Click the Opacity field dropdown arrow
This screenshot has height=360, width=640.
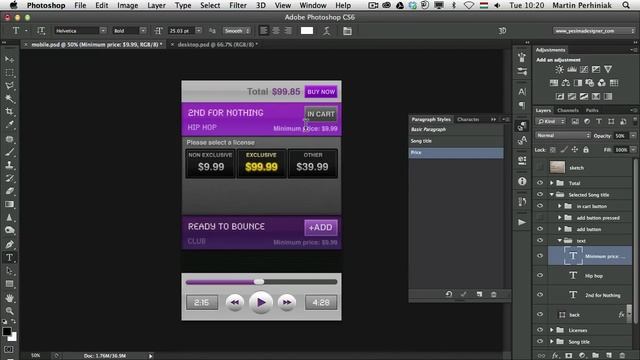click(x=633, y=136)
